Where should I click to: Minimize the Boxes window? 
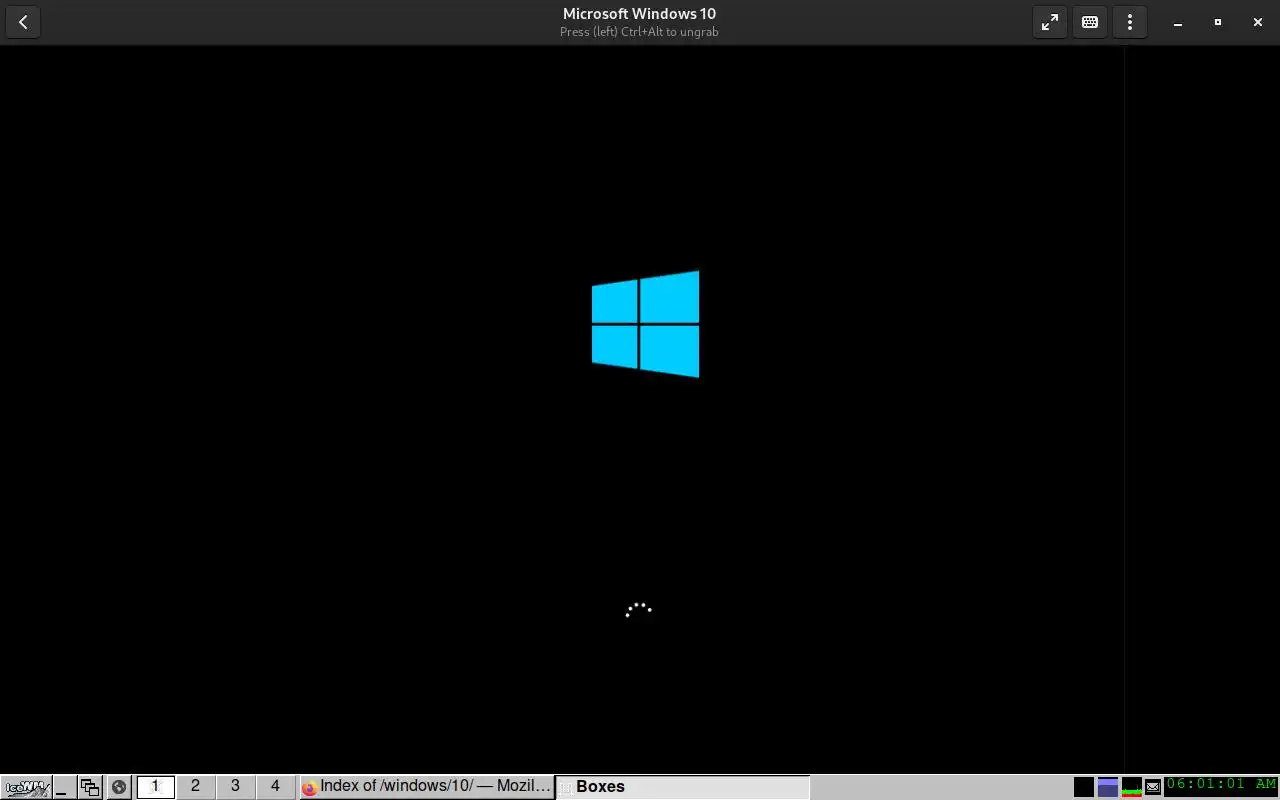point(1178,22)
